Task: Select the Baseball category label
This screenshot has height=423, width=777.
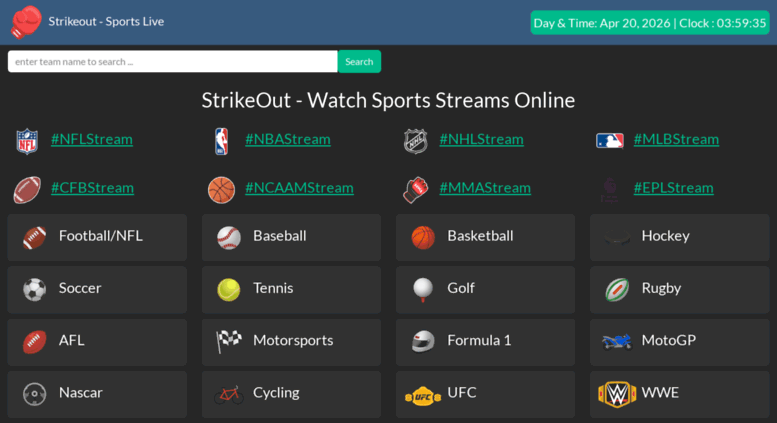Action: tap(279, 236)
